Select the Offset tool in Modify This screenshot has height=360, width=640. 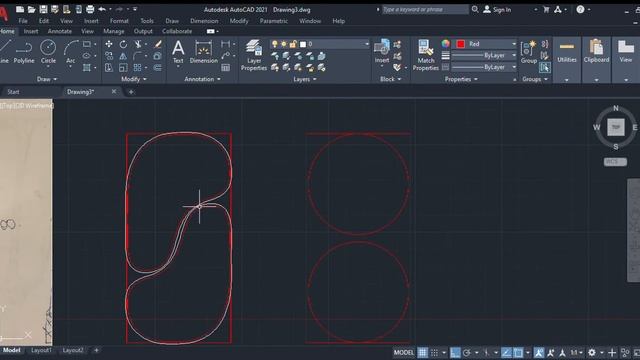tap(158, 67)
